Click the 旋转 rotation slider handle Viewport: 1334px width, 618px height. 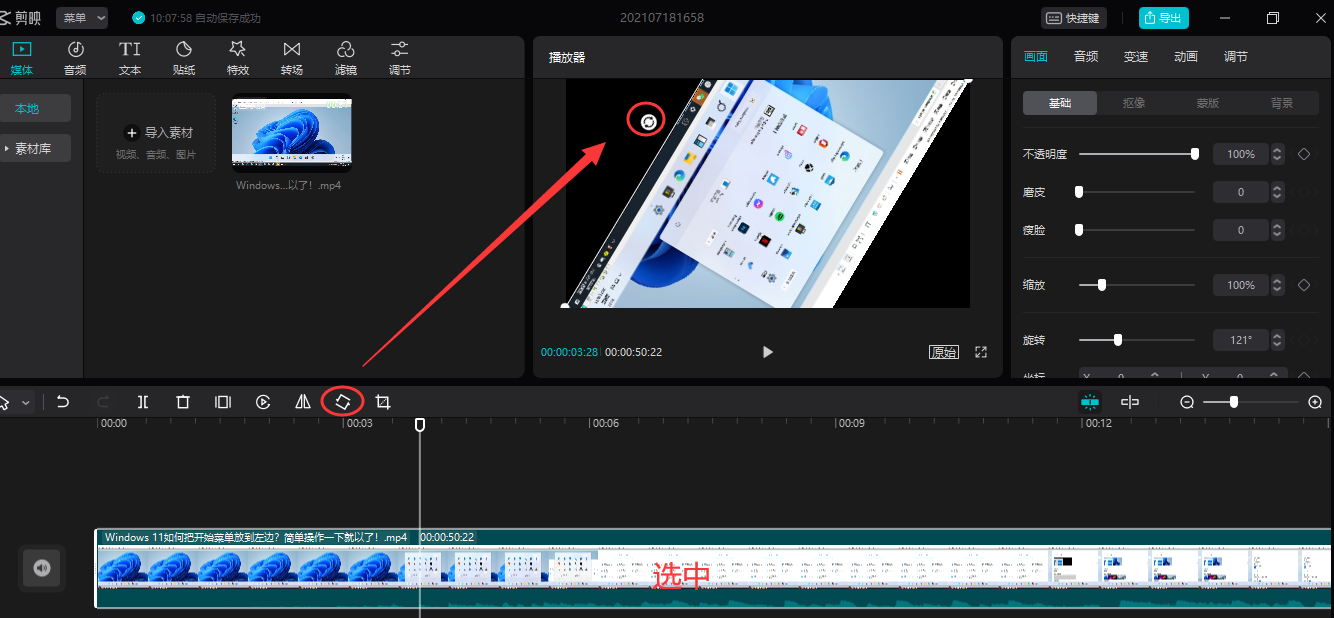pos(1118,340)
